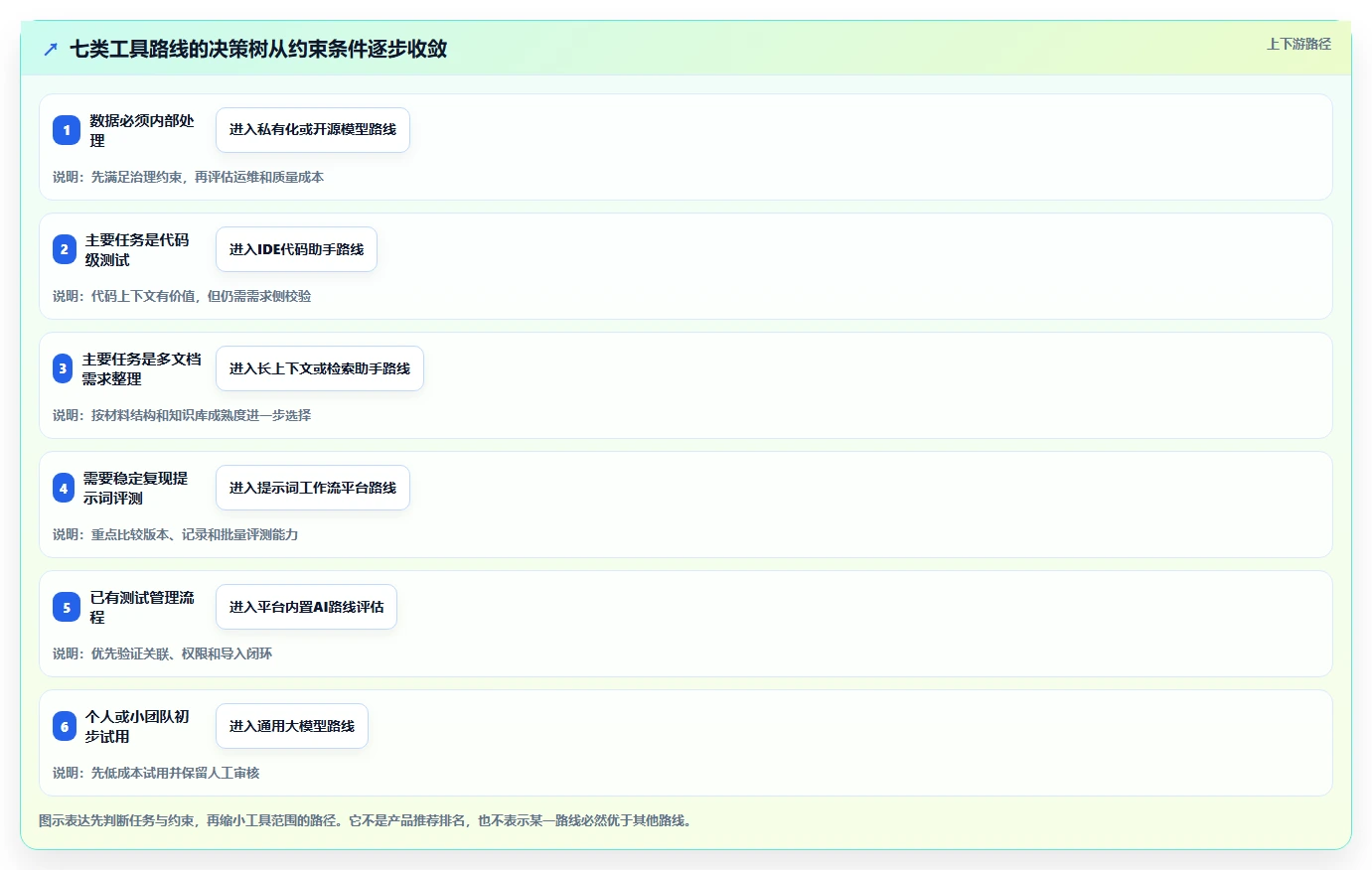Viewport: 1372px width, 870px height.
Task: Click the title 七类工具路线的决策树从约束条件逐步收敛
Action: [258, 49]
